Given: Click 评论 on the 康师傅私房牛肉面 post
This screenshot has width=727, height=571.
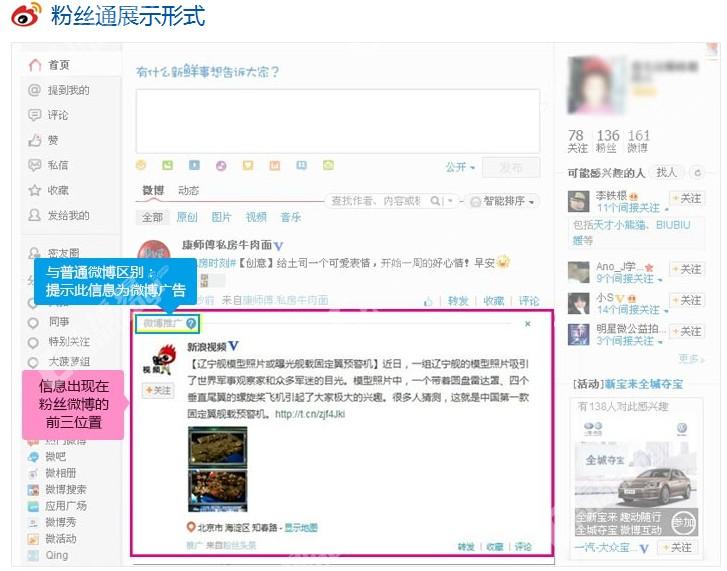Looking at the screenshot, I should click(x=529, y=301).
